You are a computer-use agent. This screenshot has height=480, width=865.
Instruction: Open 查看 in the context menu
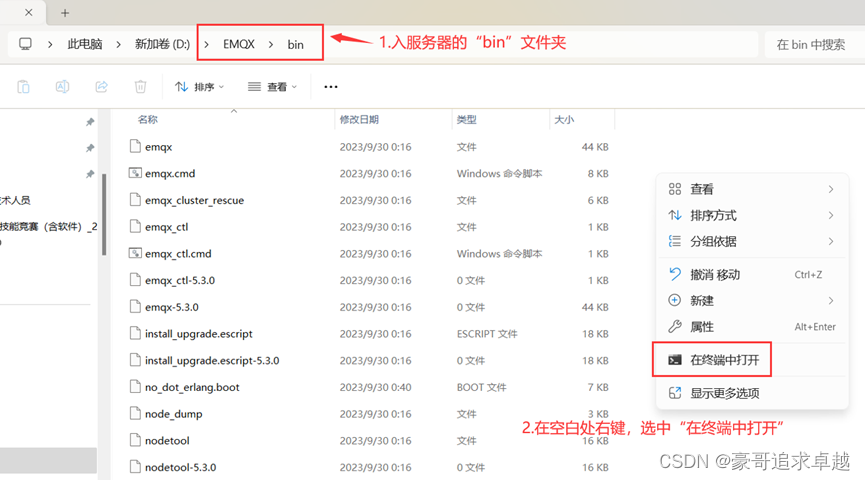(751, 189)
